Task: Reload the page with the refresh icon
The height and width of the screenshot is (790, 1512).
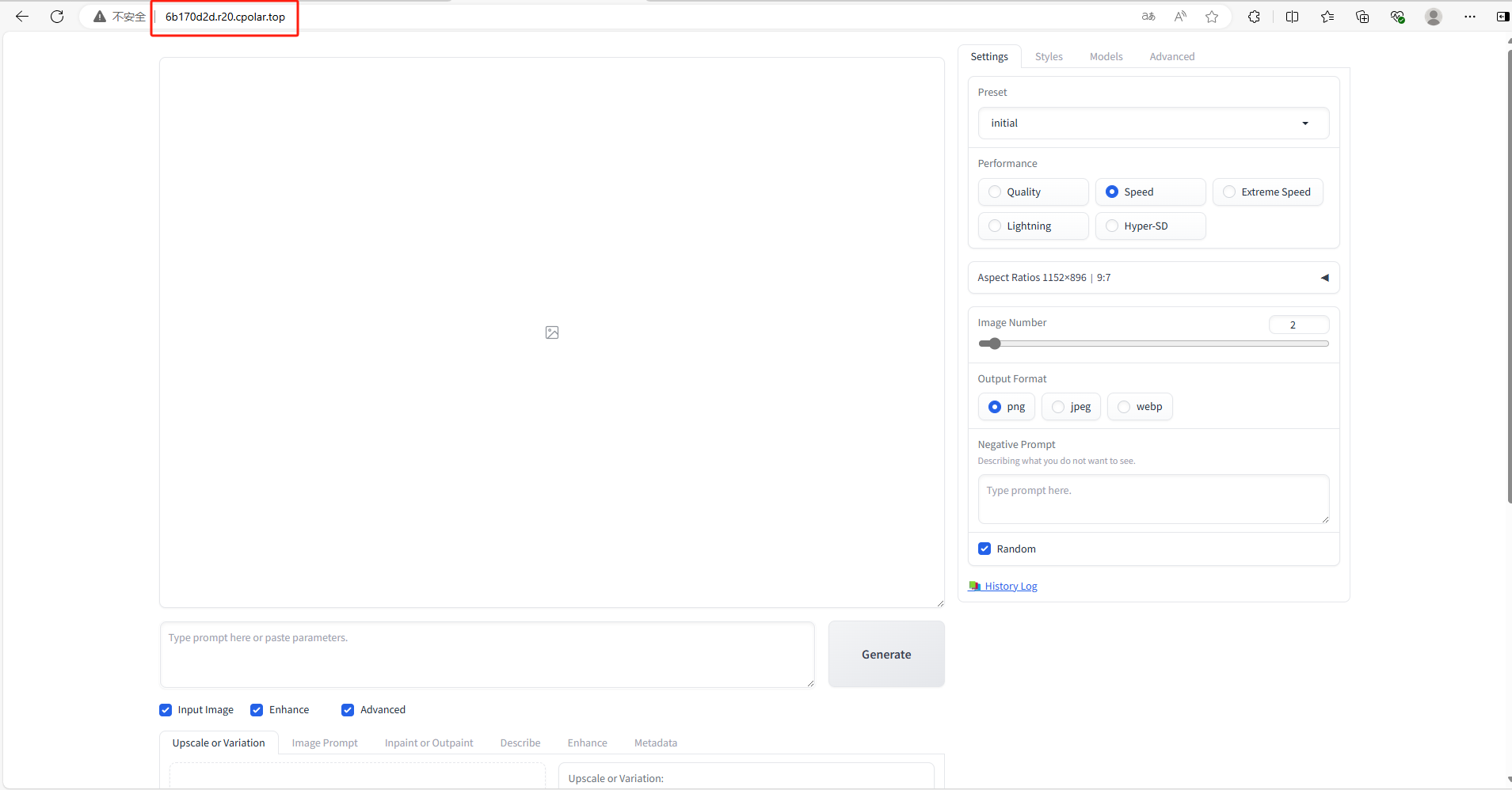Action: [x=57, y=17]
